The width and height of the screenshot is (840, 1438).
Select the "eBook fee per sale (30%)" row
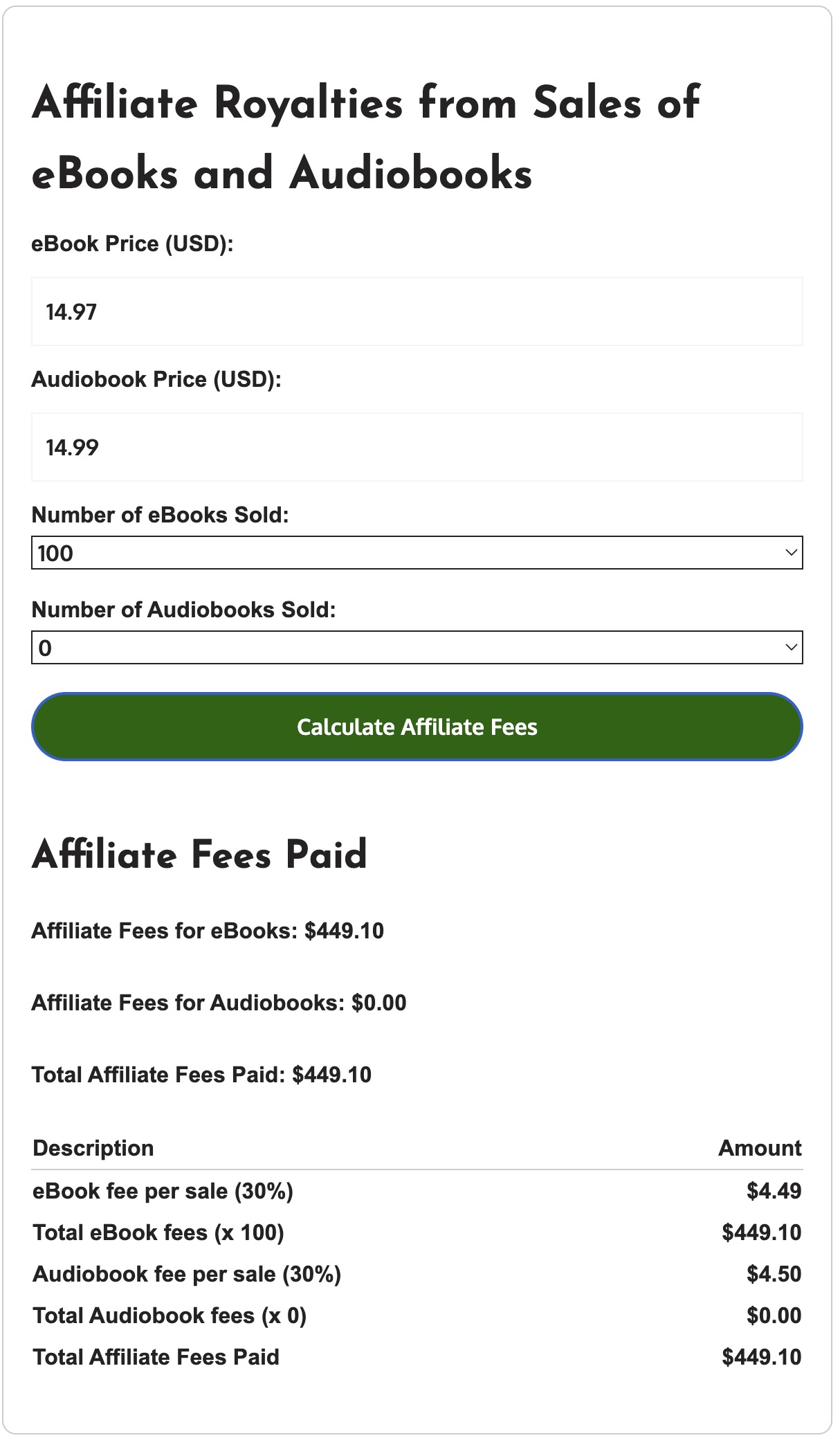pyautogui.click(x=163, y=1191)
